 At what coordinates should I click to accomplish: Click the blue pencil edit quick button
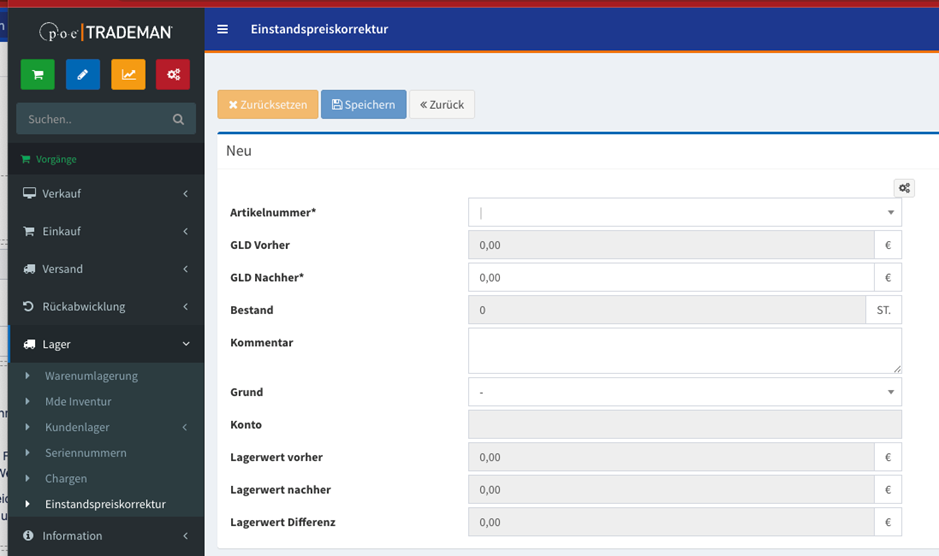pyautogui.click(x=83, y=74)
